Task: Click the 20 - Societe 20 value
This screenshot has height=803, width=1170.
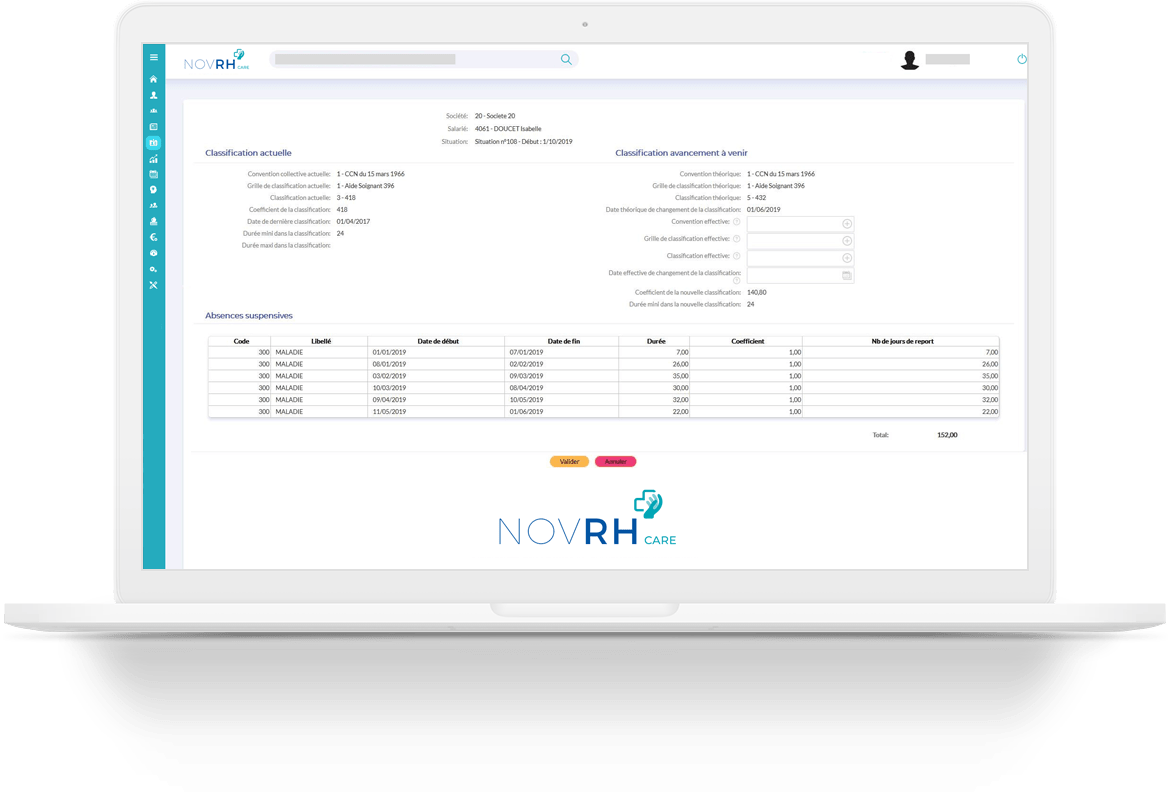Action: click(495, 116)
